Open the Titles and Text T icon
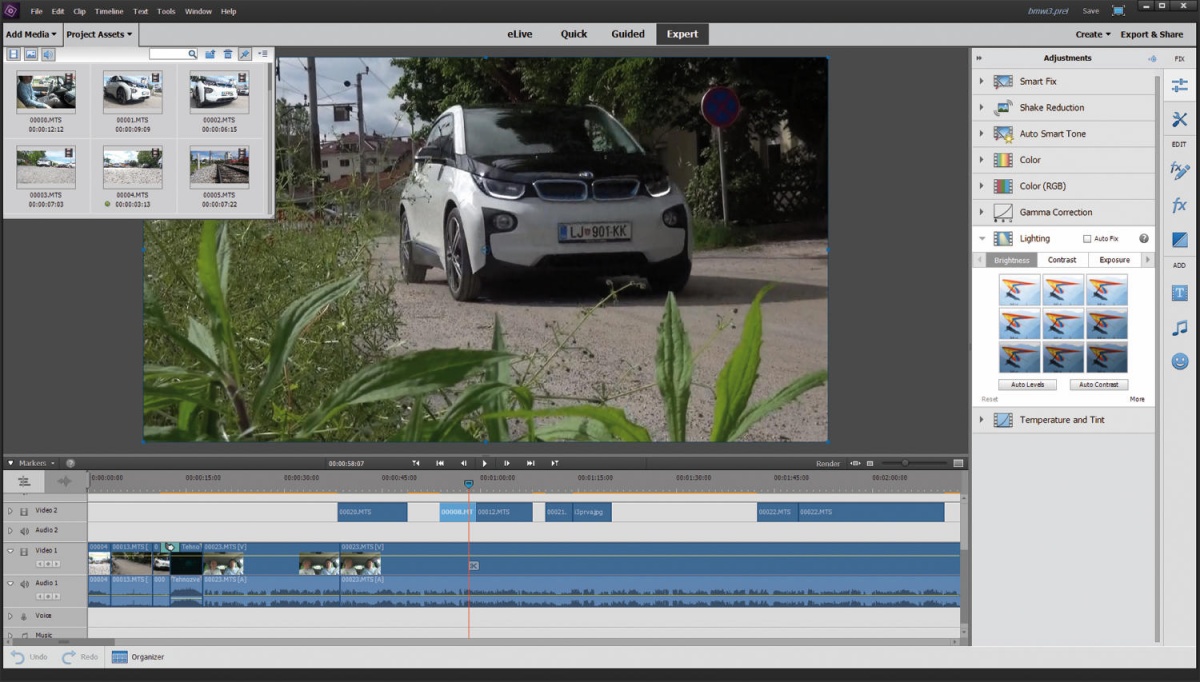 click(x=1180, y=293)
